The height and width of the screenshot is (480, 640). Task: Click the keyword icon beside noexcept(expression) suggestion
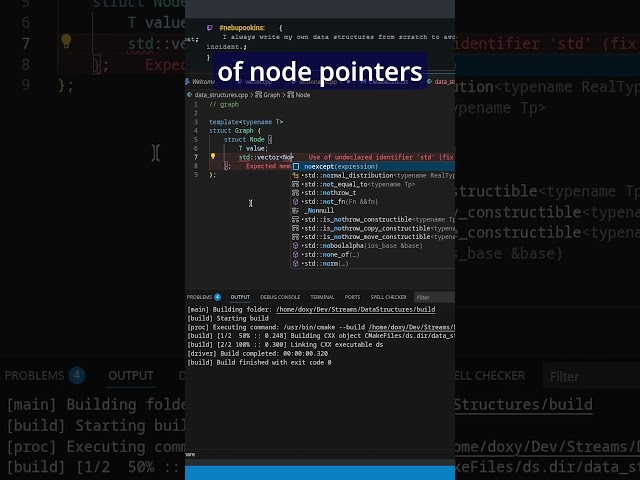click(296, 167)
